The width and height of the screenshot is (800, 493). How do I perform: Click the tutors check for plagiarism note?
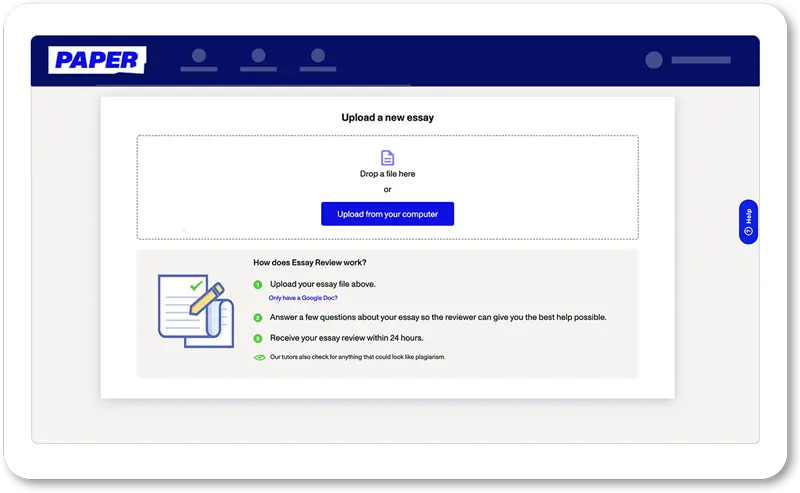(357, 357)
